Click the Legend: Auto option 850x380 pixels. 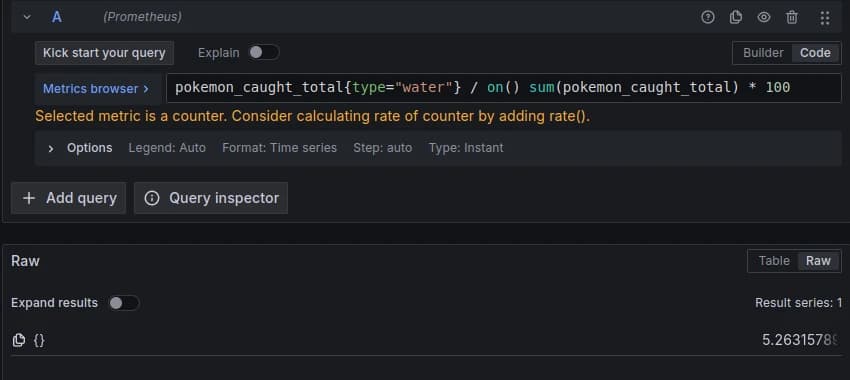[x=167, y=148]
